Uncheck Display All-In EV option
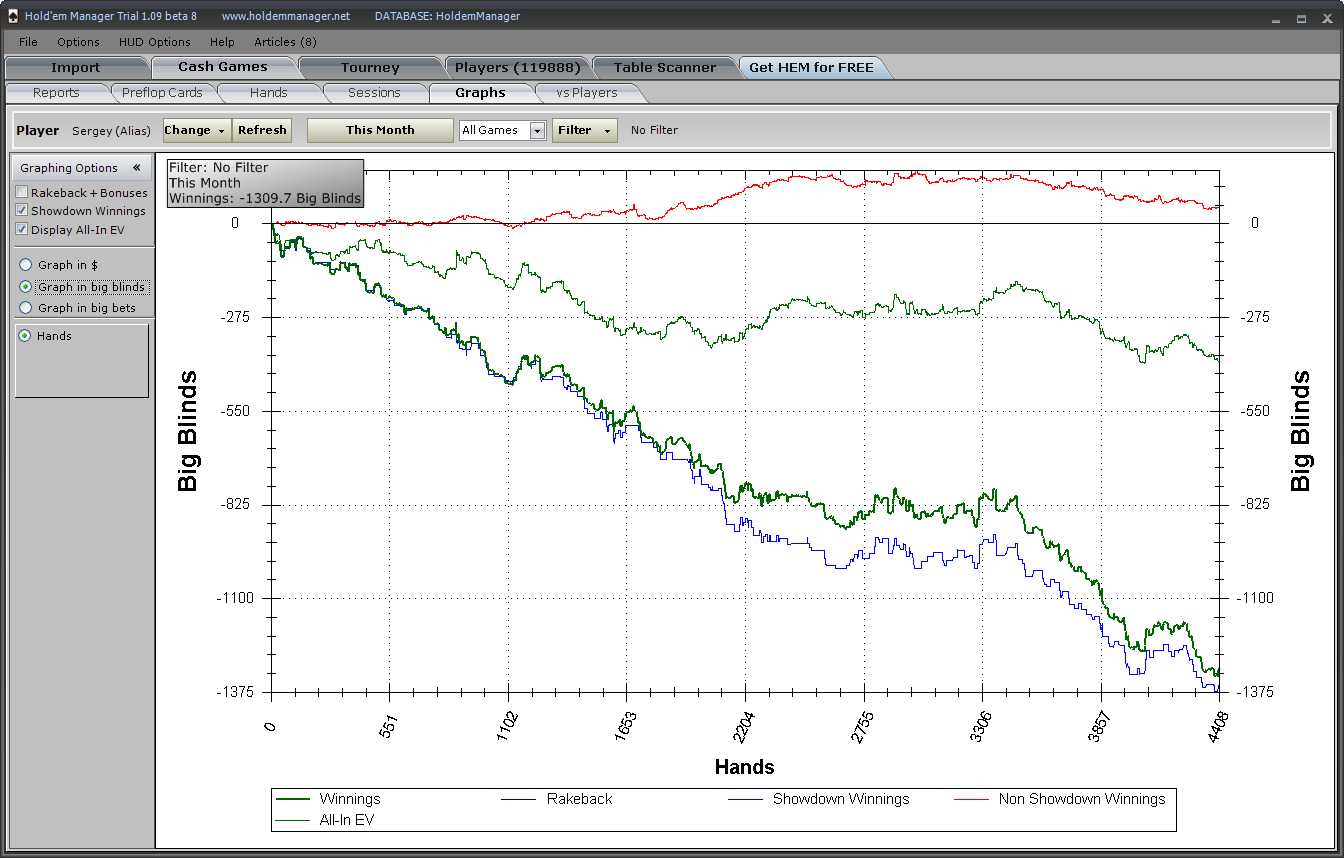Screen dimensions: 1344x858 [x=22, y=229]
